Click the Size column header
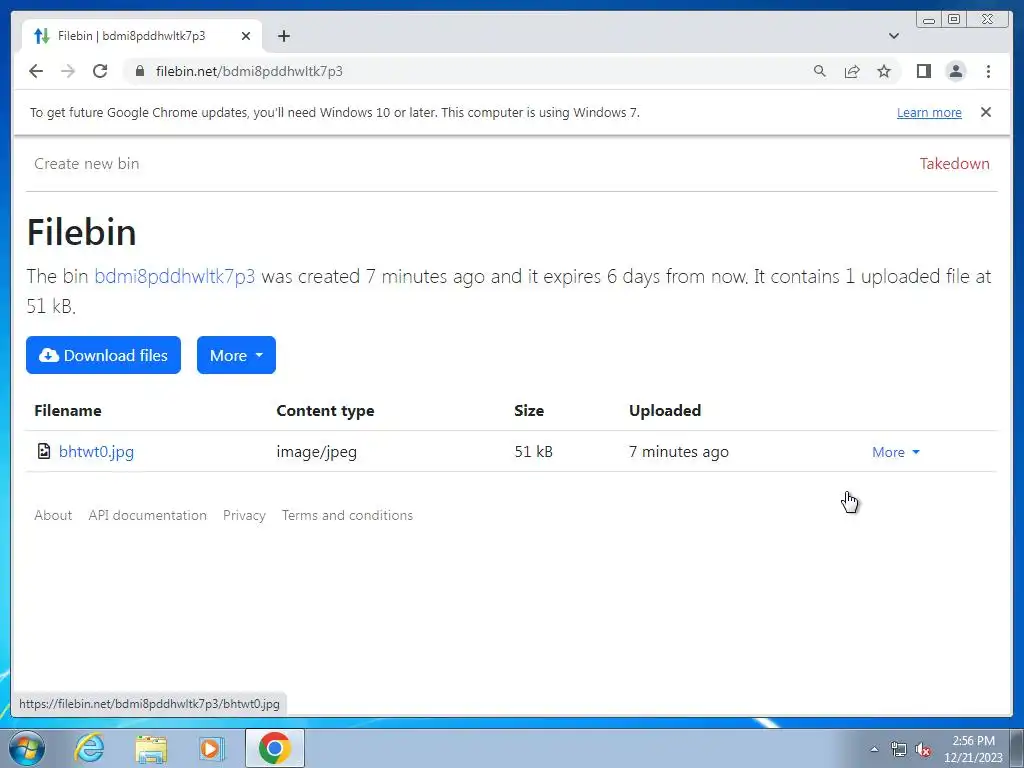 pos(529,410)
